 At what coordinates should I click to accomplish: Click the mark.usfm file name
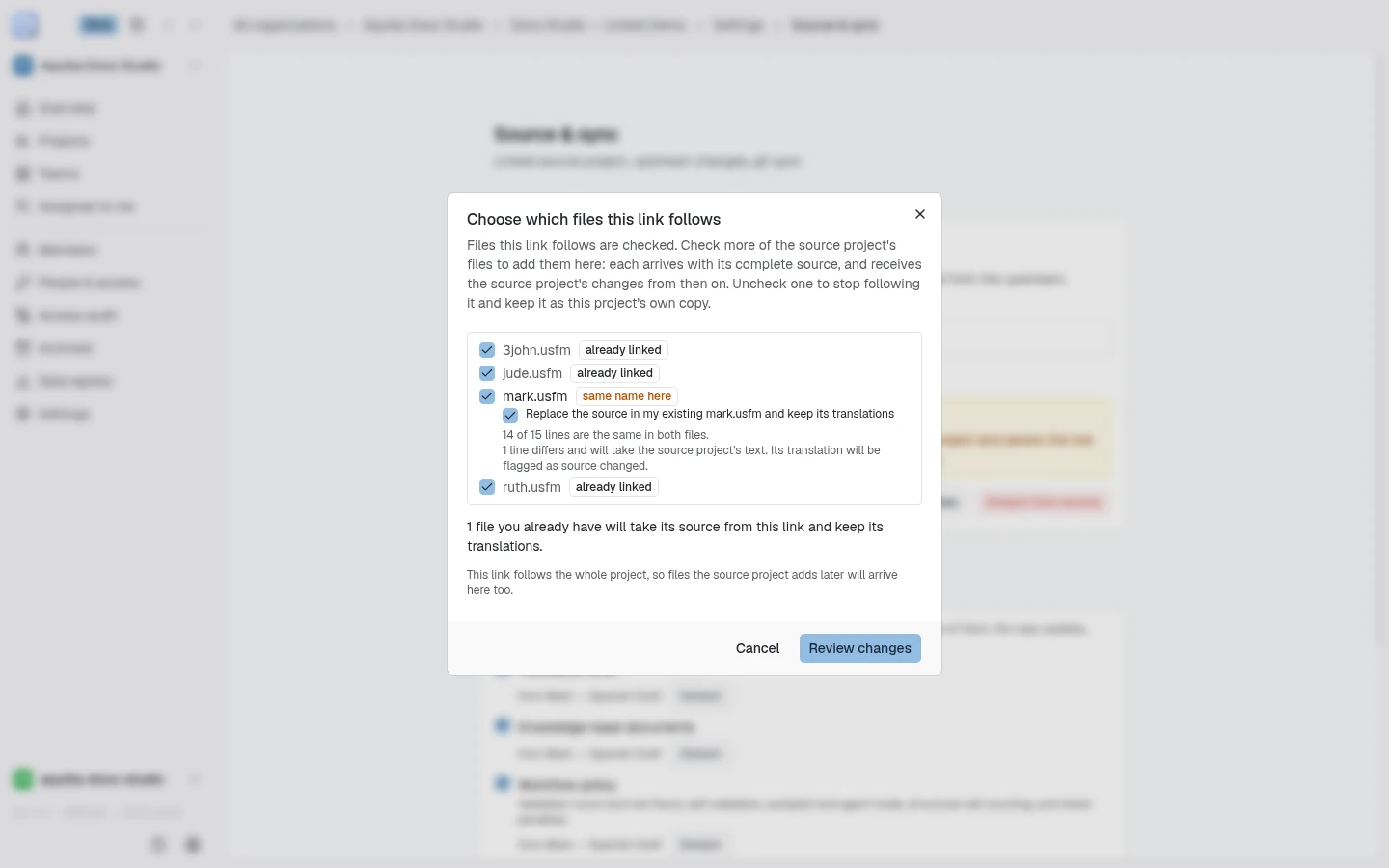(x=535, y=396)
